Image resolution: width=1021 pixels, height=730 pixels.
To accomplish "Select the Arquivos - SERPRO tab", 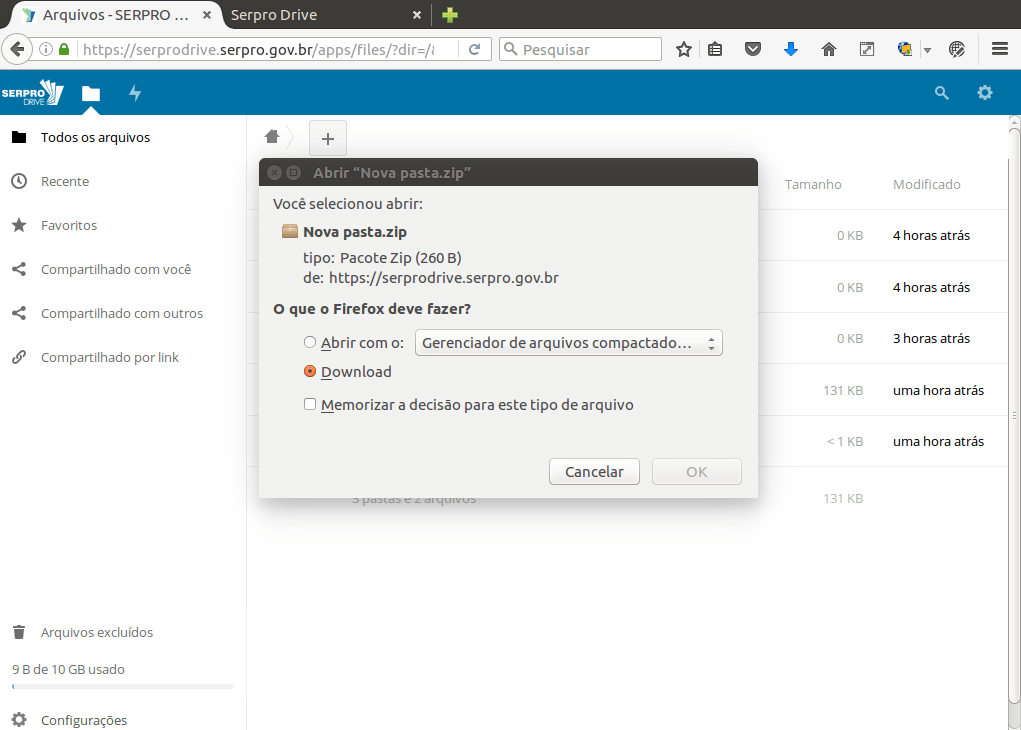I will click(116, 15).
